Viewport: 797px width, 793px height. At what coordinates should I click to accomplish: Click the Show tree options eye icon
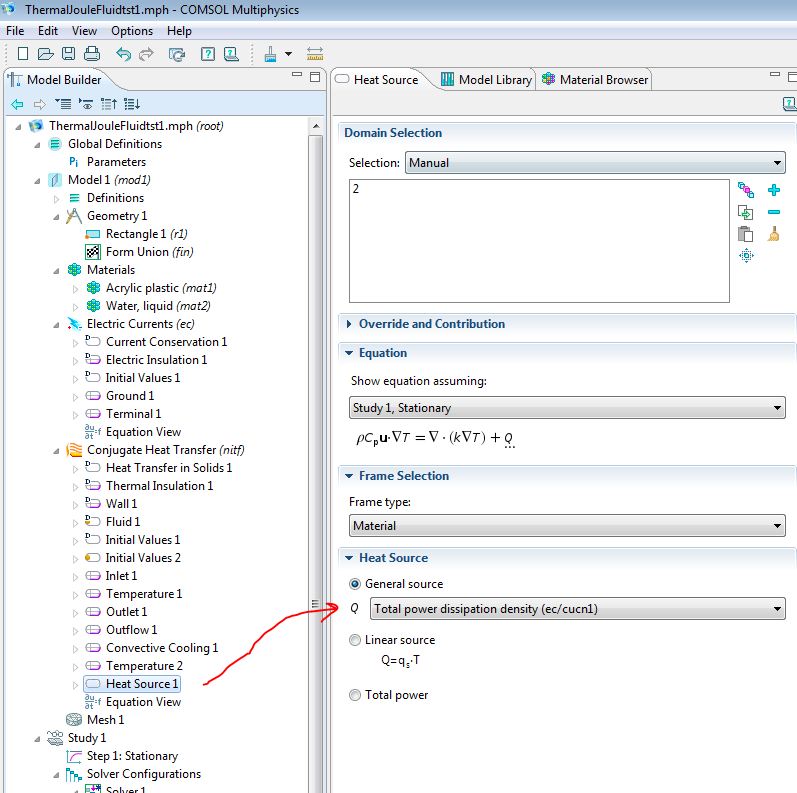pos(85,104)
